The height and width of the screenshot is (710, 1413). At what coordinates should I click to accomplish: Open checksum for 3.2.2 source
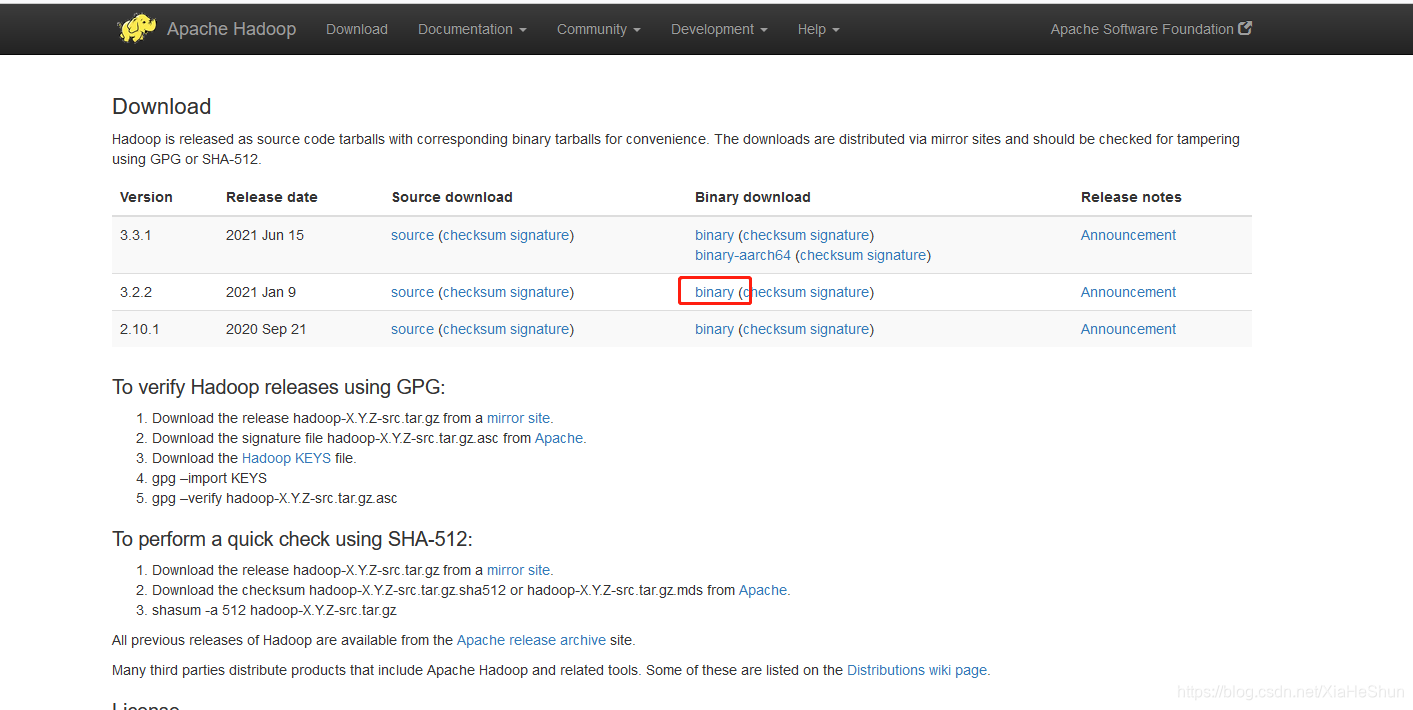tap(473, 292)
